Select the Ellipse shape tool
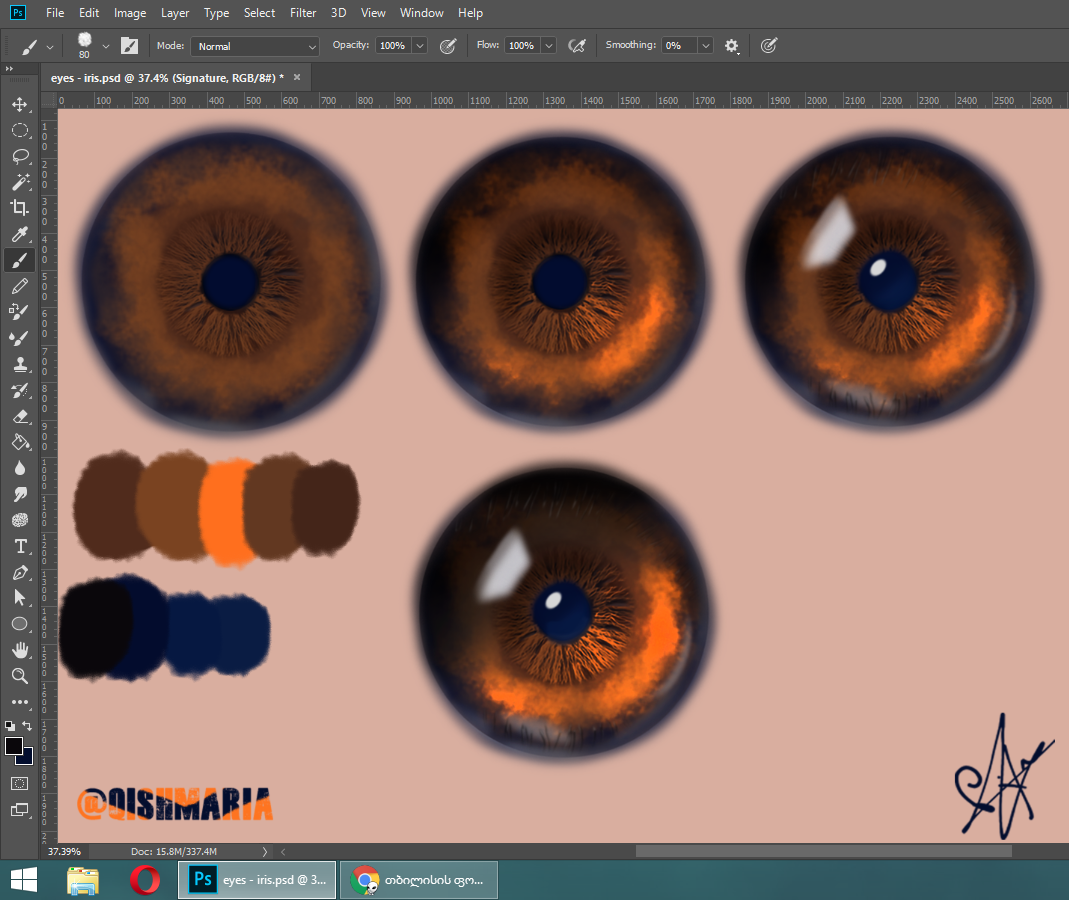Screen dimensions: 1069x900 (20, 624)
